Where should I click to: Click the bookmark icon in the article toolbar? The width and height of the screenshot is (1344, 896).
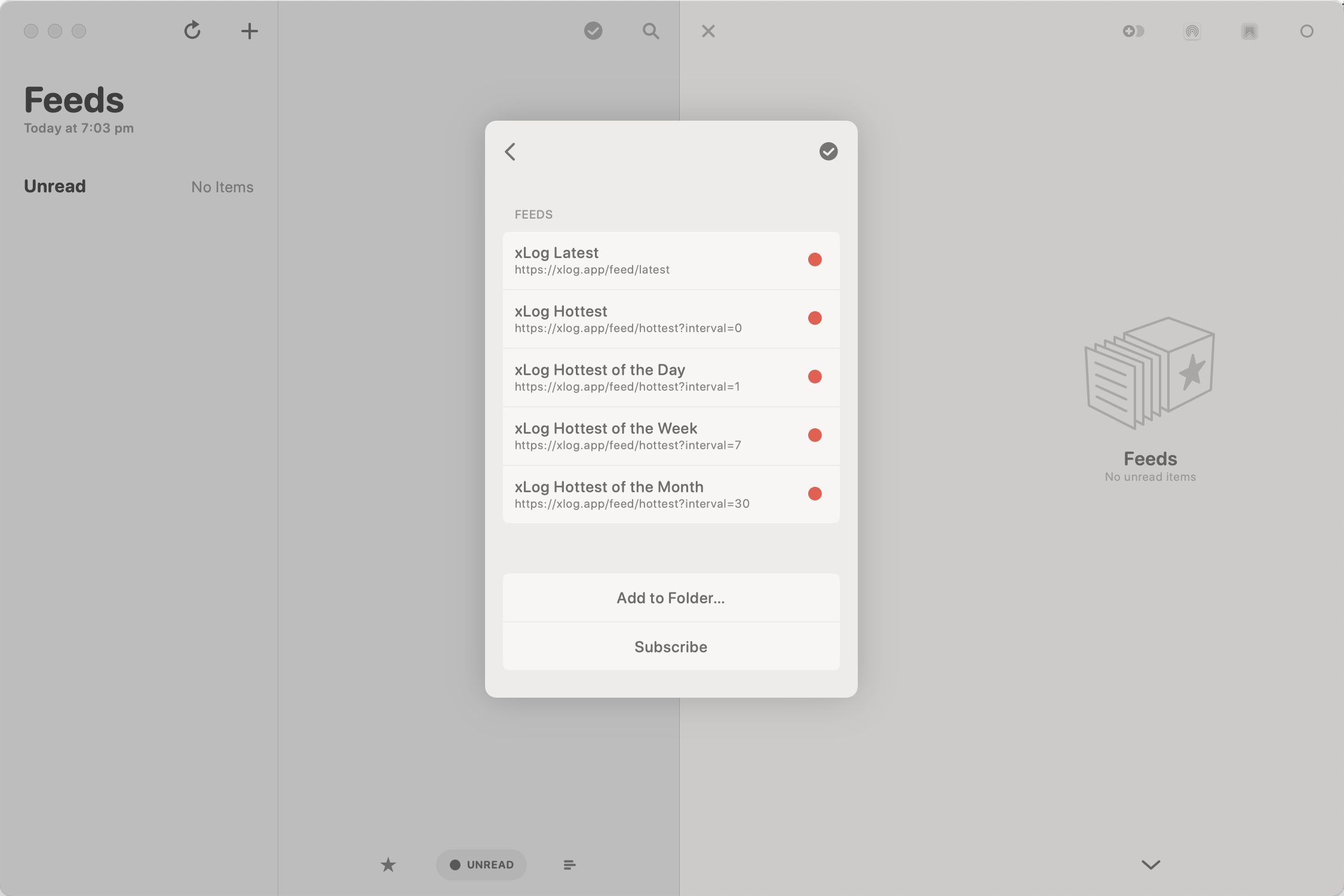[1249, 31]
